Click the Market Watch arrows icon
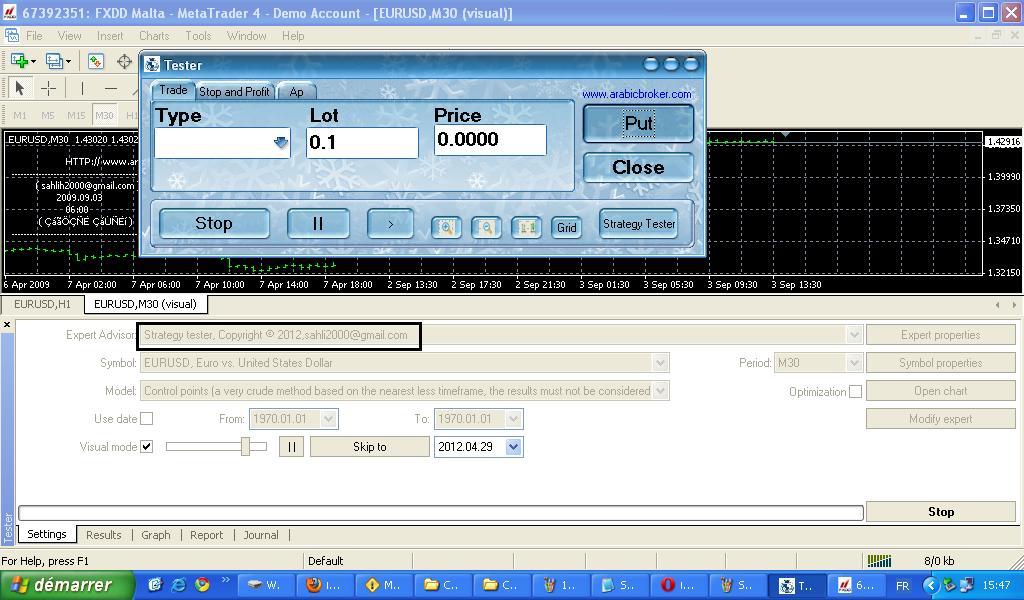 click(x=95, y=61)
